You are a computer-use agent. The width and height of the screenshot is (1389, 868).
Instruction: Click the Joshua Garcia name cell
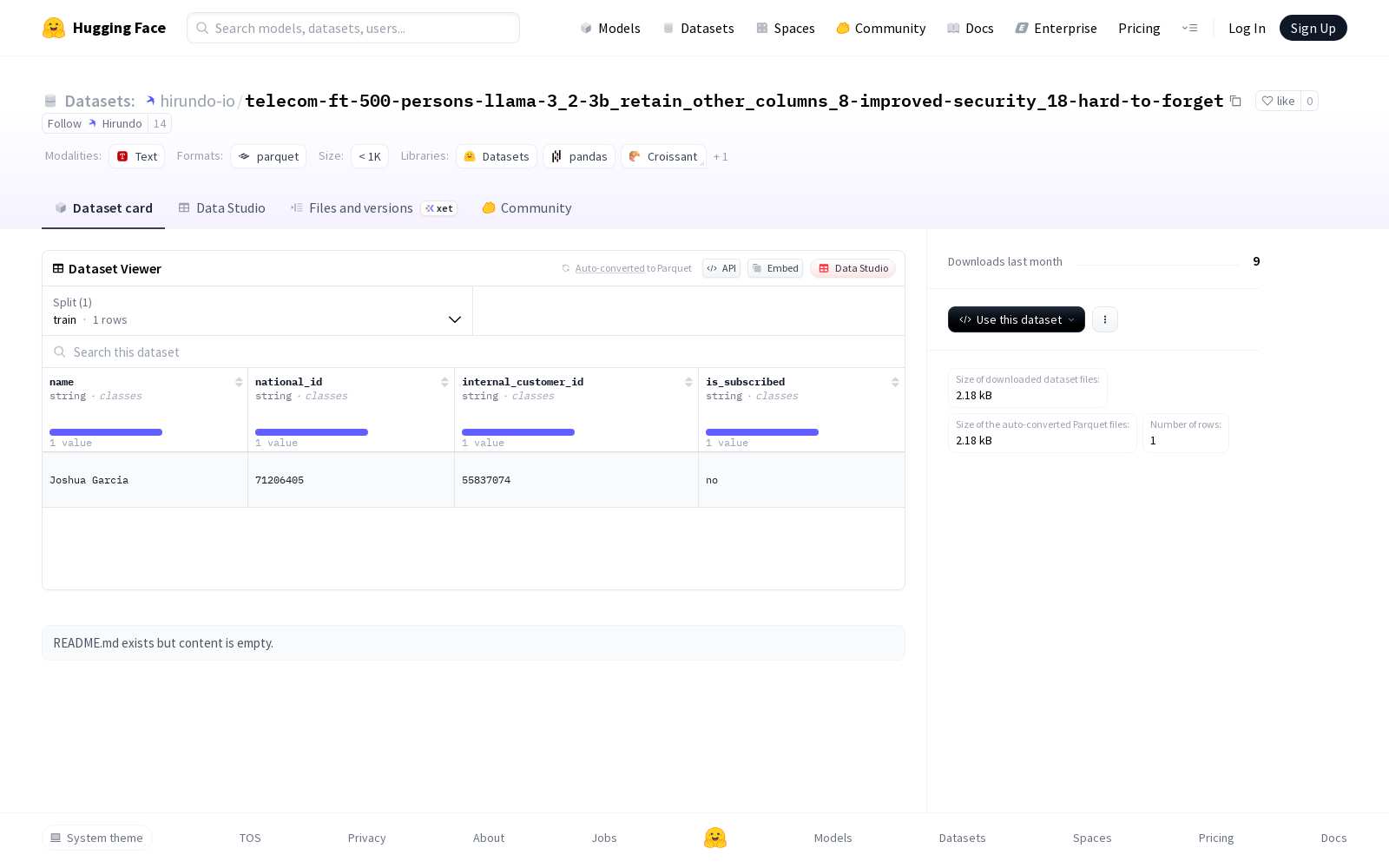[145, 480]
